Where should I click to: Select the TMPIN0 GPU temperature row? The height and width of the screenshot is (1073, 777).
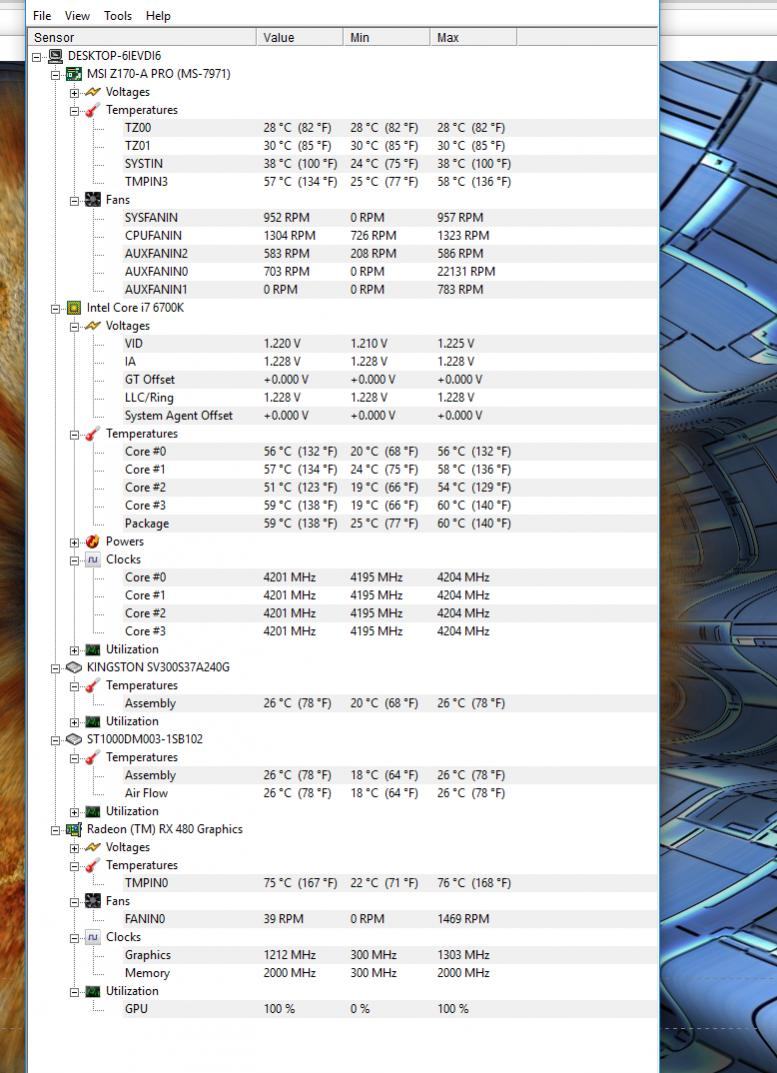[x=389, y=883]
